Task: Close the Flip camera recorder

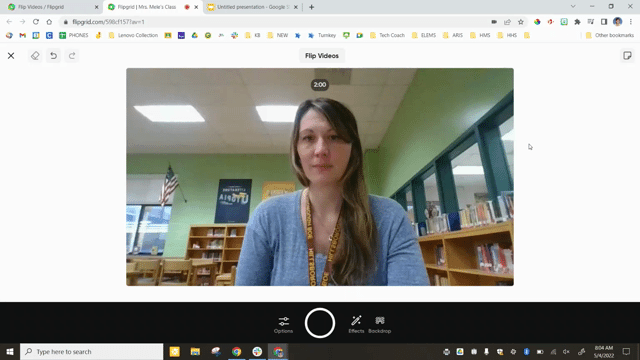Action: tap(11, 56)
